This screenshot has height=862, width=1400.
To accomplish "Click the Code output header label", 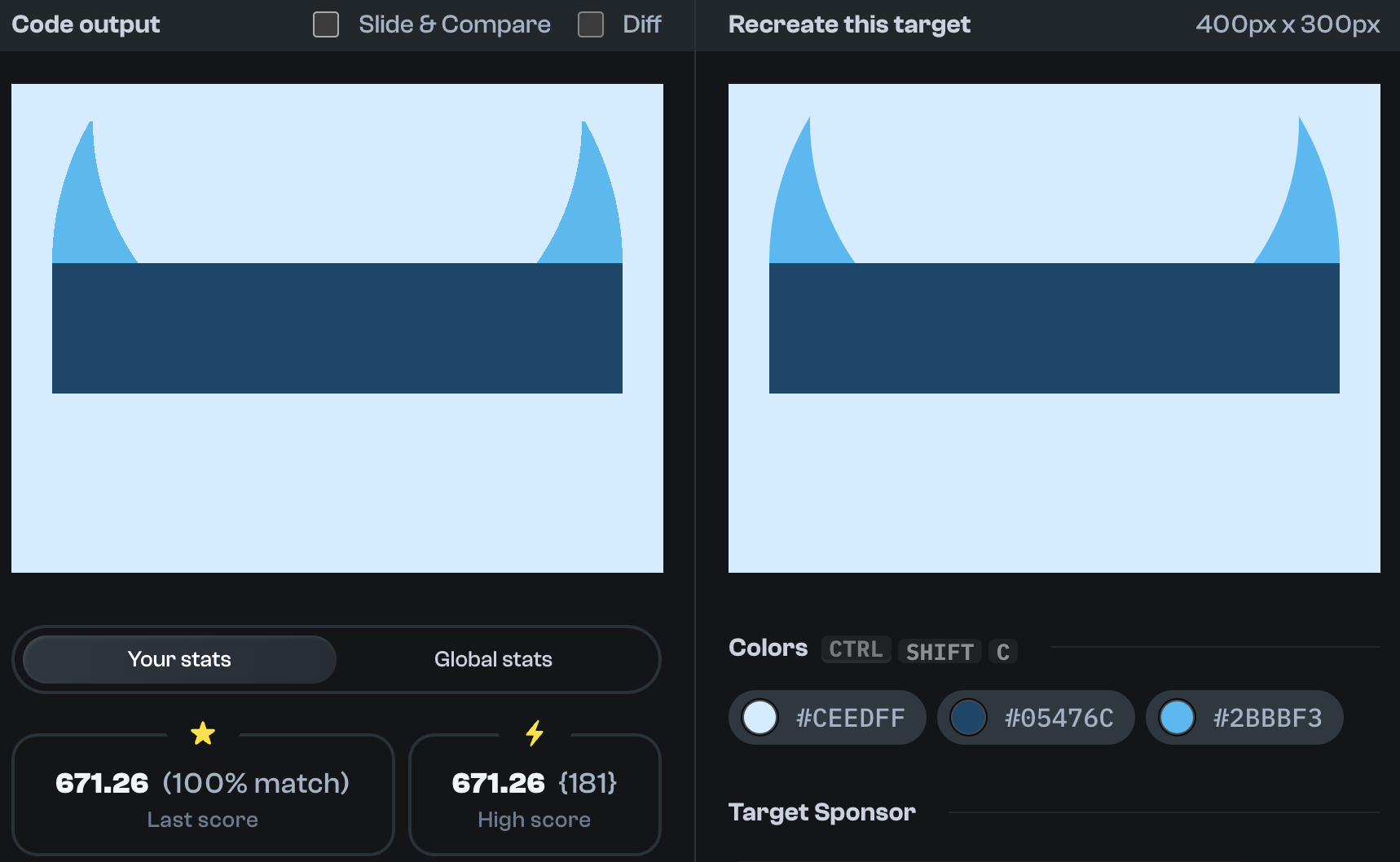I will (x=84, y=24).
